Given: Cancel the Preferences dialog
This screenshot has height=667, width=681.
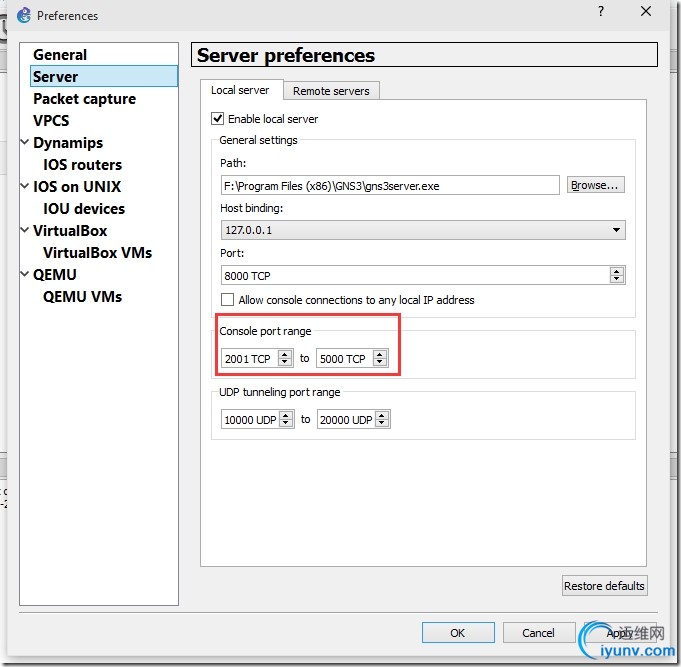Looking at the screenshot, I should click(x=539, y=633).
